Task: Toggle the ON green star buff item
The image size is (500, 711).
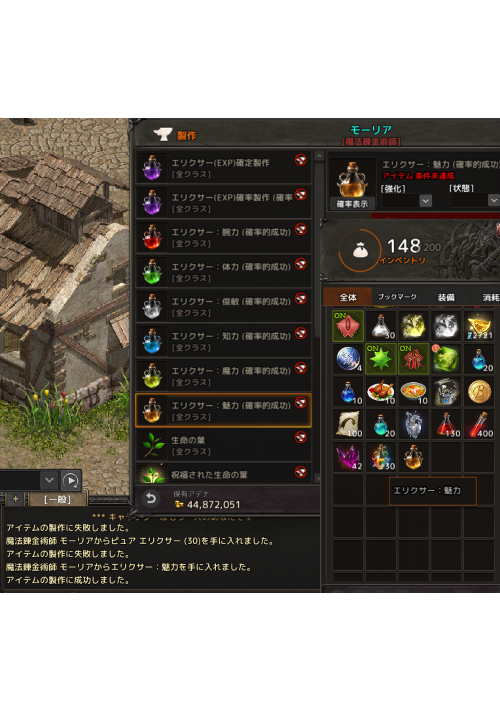Action: click(x=381, y=359)
